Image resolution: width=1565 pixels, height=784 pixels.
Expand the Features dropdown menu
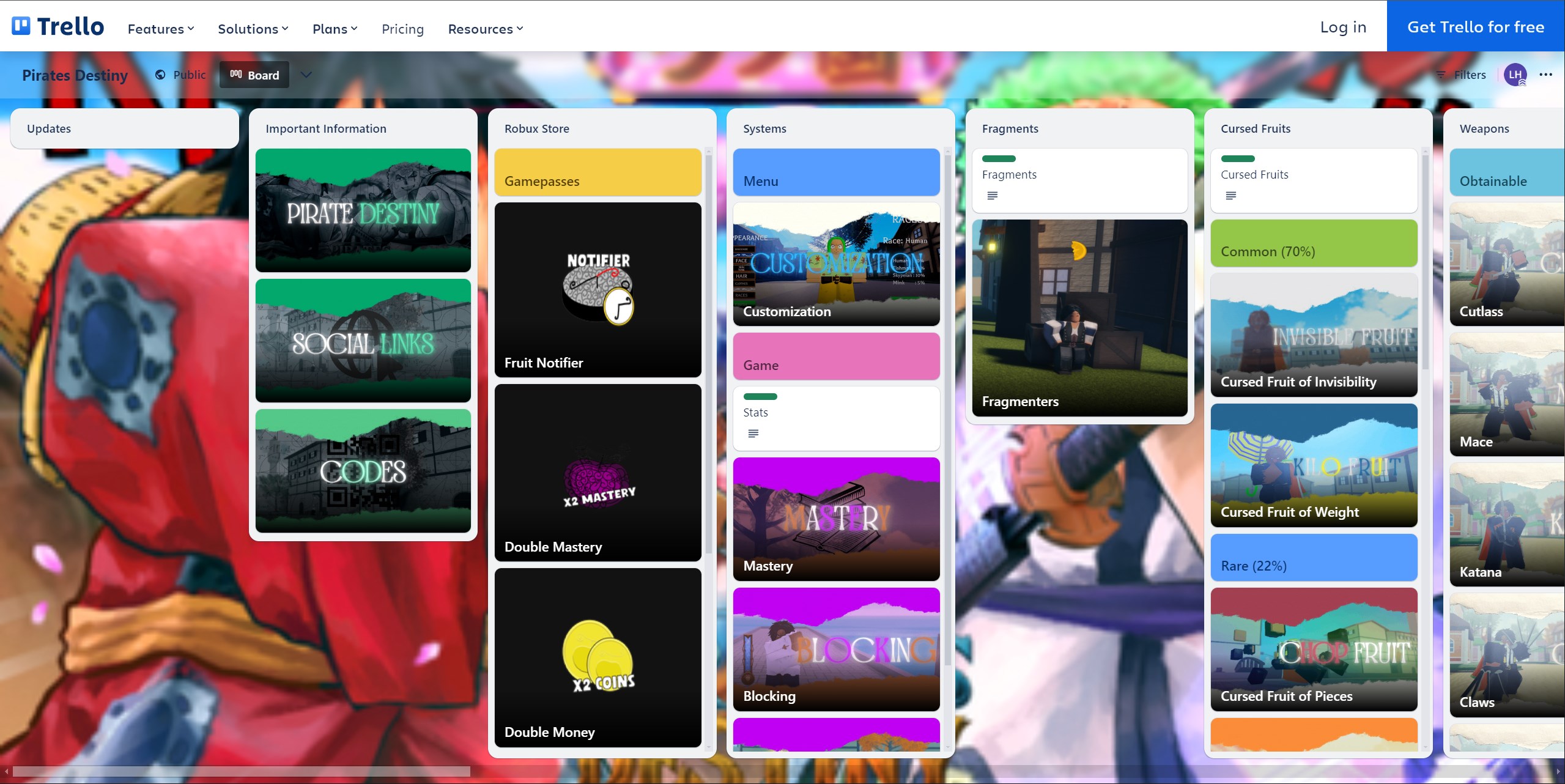coord(161,28)
